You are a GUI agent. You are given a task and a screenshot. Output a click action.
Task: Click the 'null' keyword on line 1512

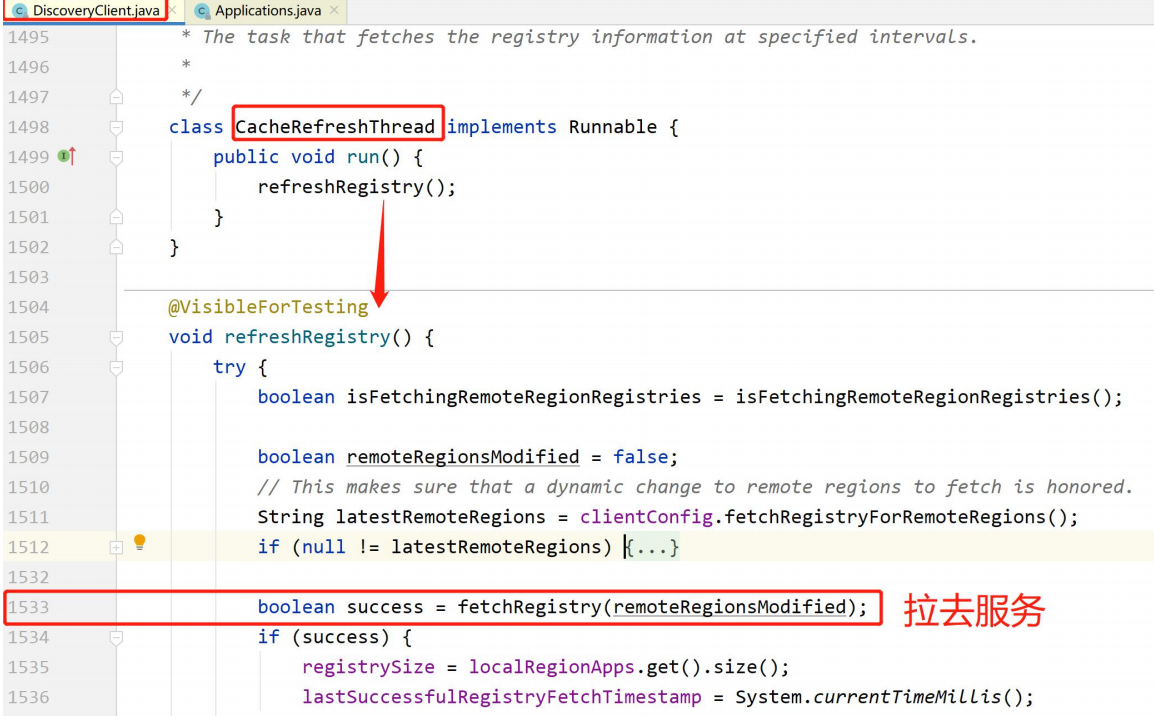click(x=324, y=547)
